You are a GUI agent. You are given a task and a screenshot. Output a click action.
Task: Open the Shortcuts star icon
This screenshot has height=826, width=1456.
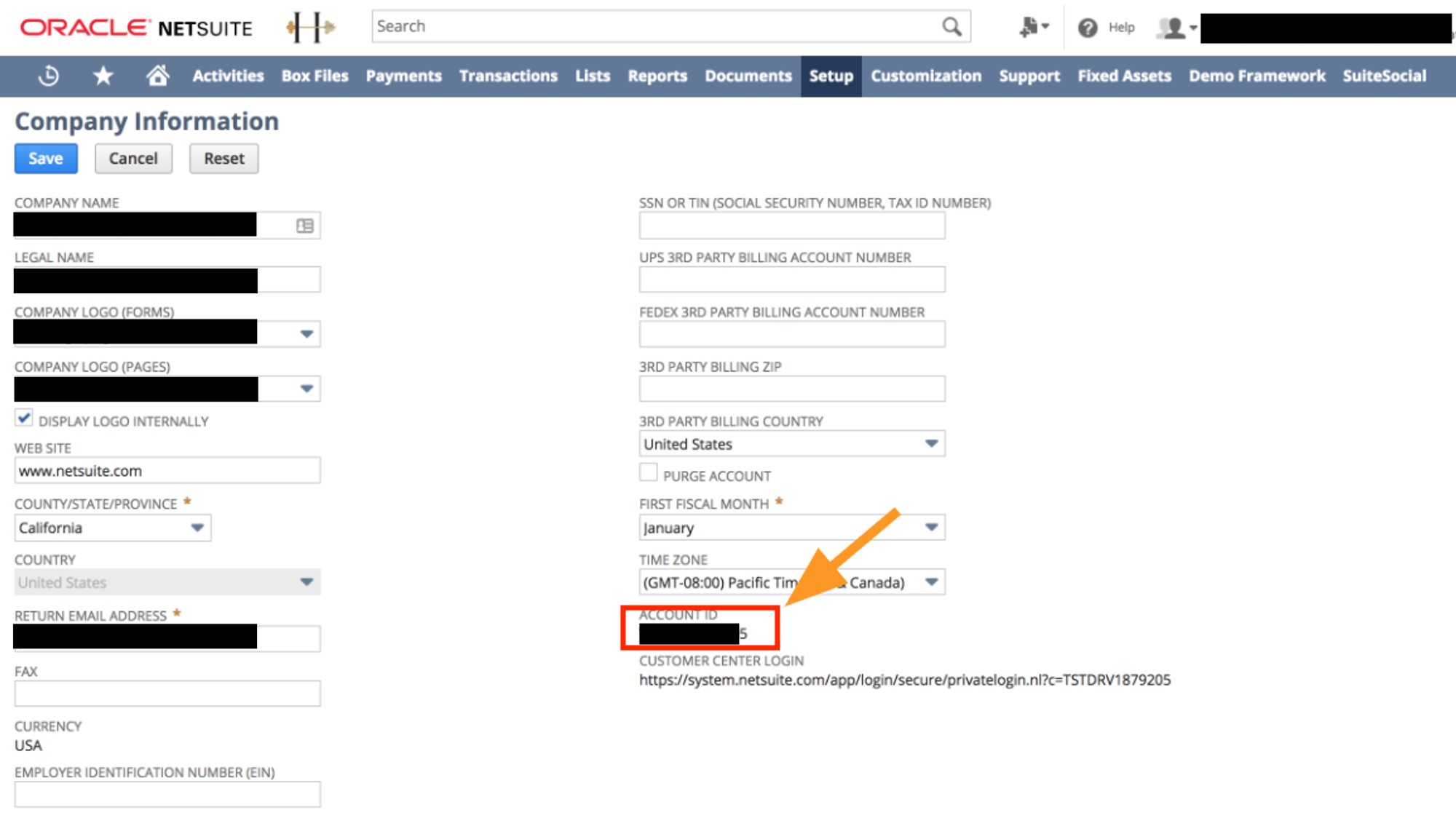tap(103, 76)
